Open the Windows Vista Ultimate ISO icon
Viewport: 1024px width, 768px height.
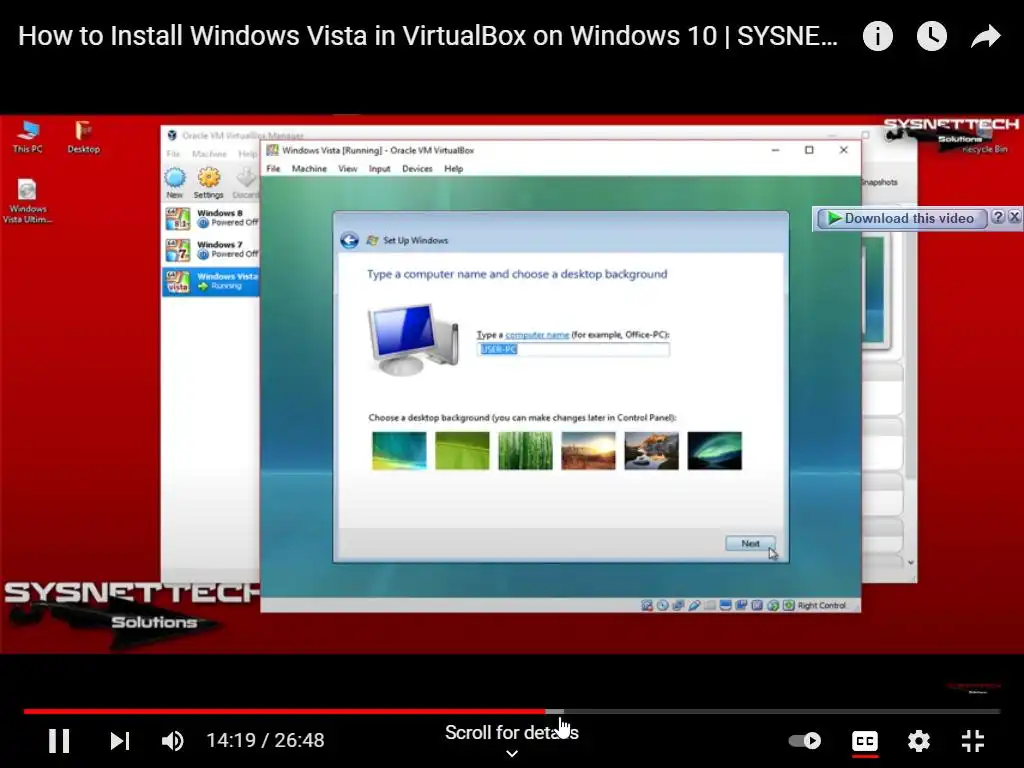tap(27, 201)
